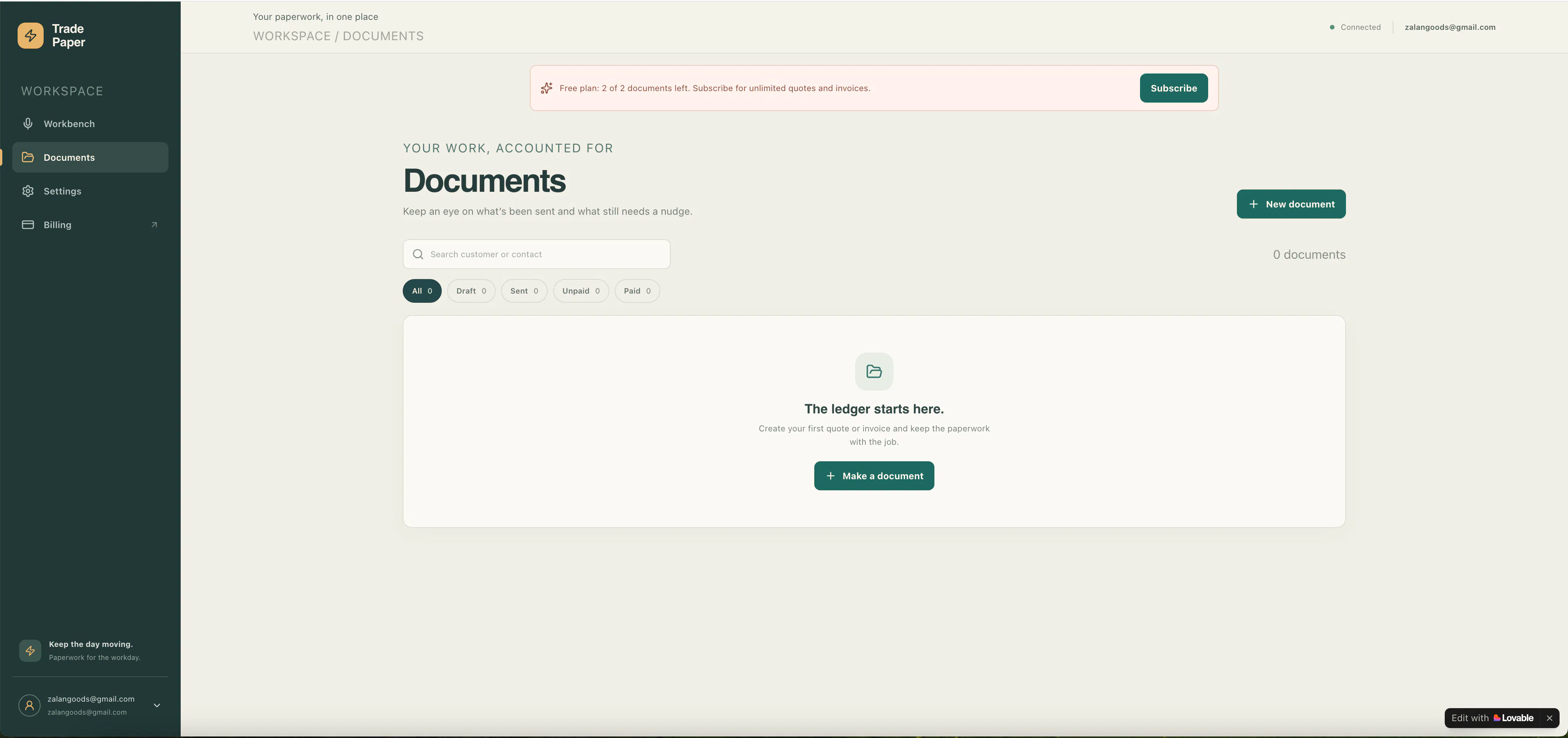Select the Documents folder icon in sidebar

tap(28, 157)
